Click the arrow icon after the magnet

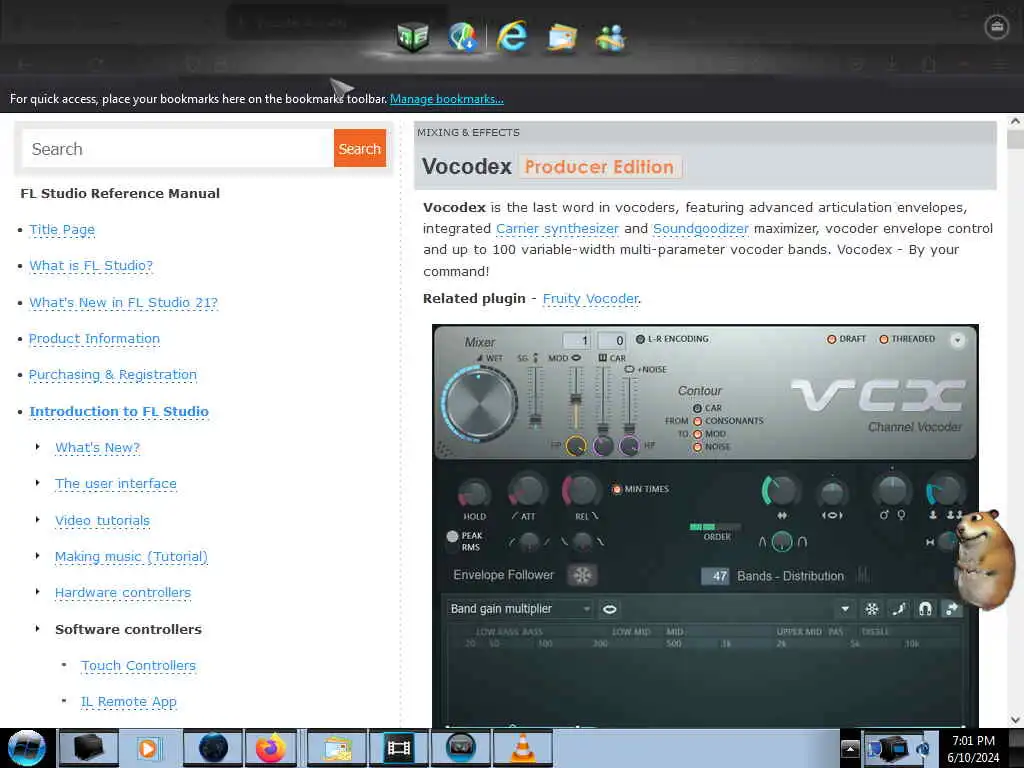[952, 609]
